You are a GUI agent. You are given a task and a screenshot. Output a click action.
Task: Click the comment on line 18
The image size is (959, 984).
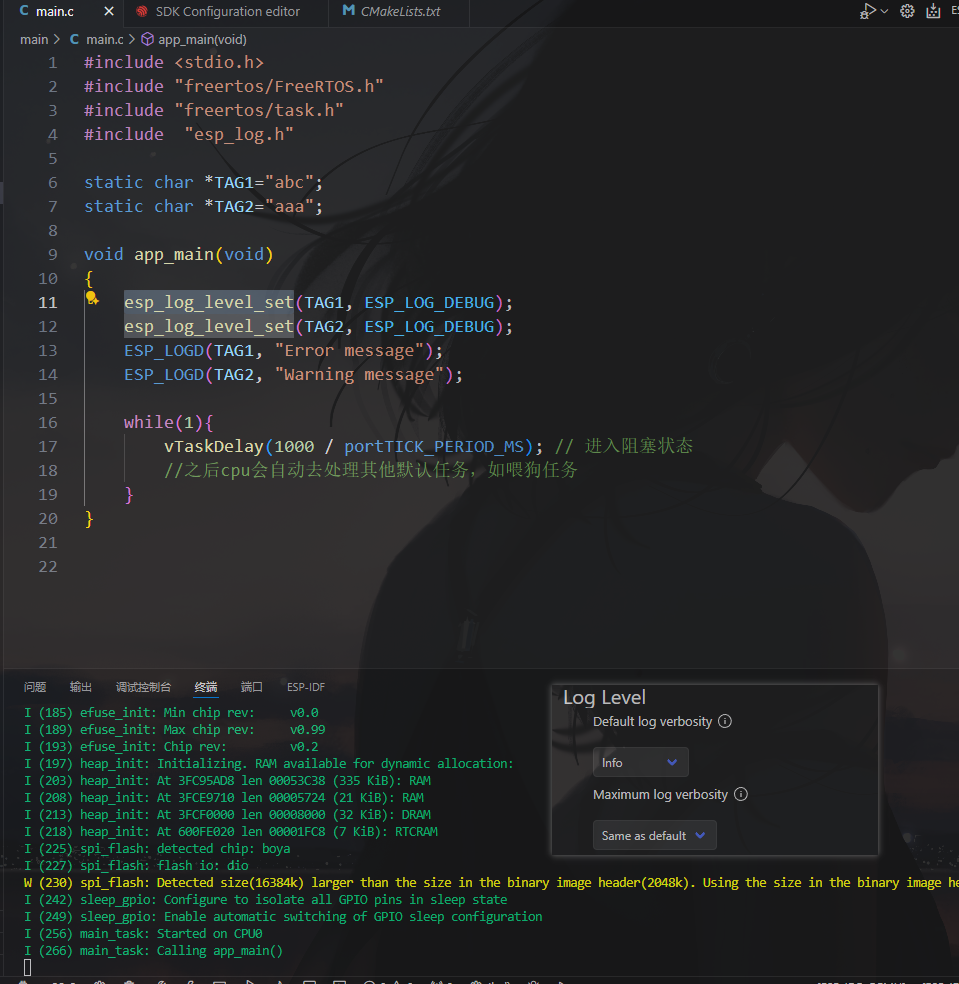(x=370, y=470)
